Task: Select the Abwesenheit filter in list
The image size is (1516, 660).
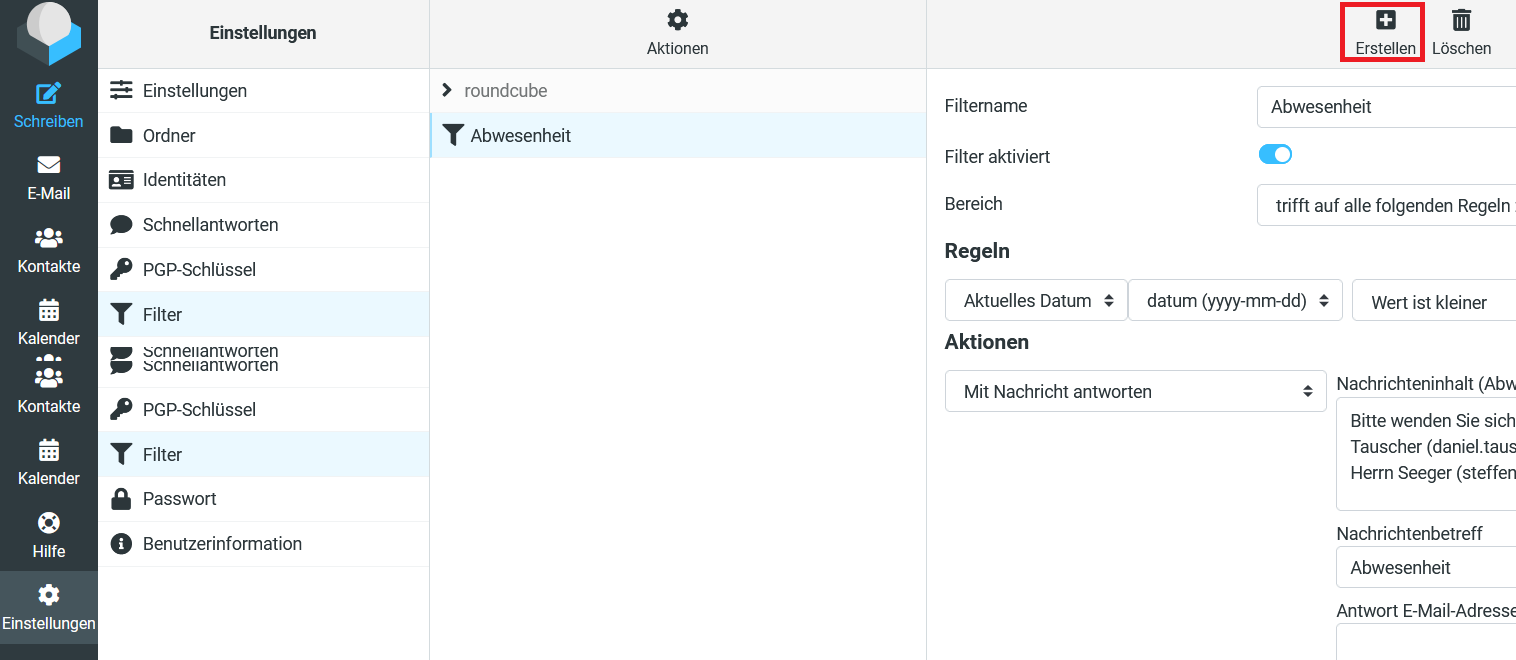Action: click(678, 136)
